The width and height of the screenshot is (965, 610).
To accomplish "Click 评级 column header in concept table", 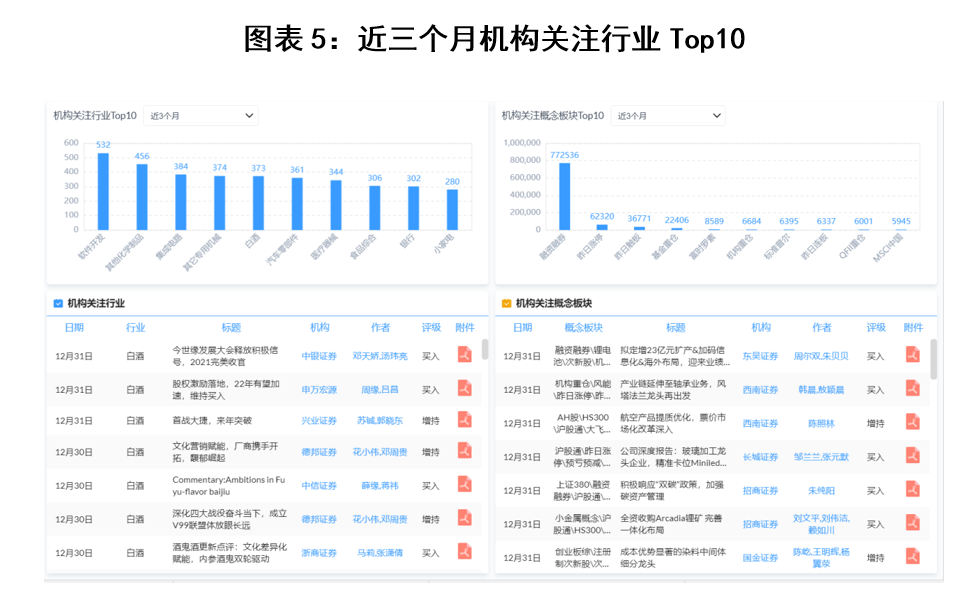I will (x=876, y=327).
